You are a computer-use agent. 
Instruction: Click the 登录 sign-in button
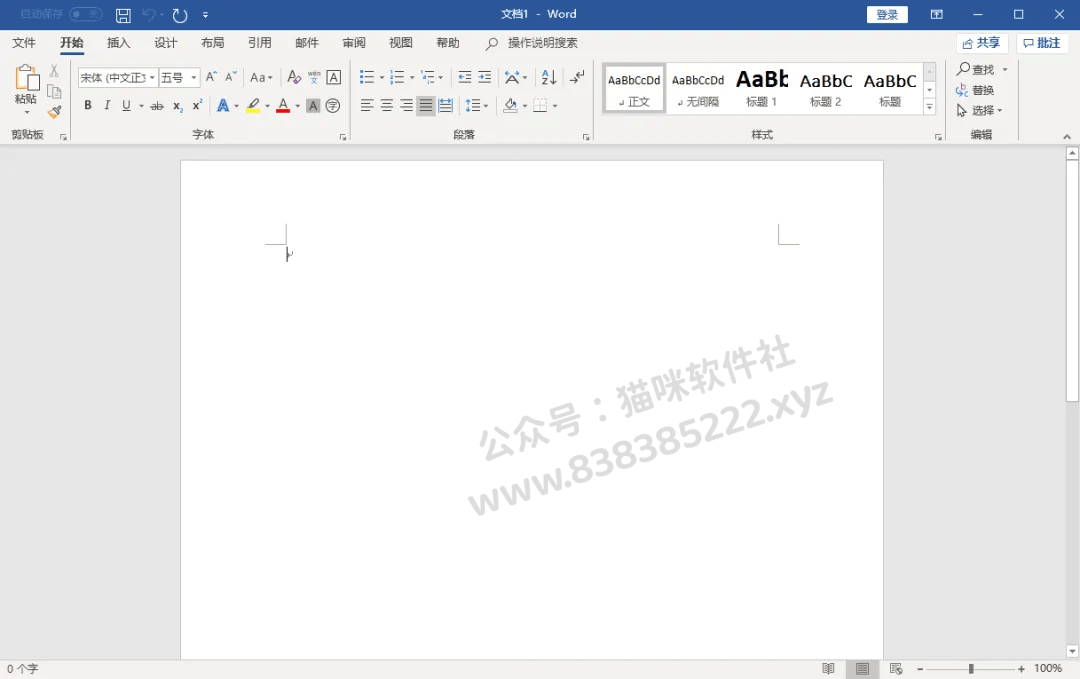[x=887, y=14]
